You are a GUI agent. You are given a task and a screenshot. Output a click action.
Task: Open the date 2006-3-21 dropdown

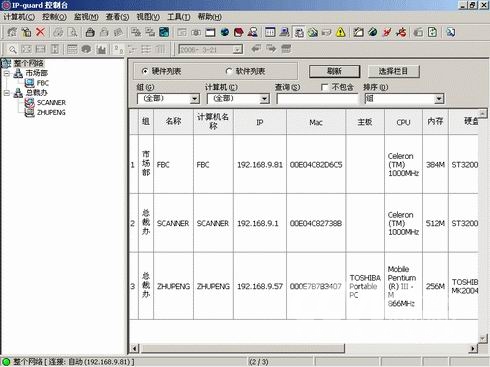[237, 50]
